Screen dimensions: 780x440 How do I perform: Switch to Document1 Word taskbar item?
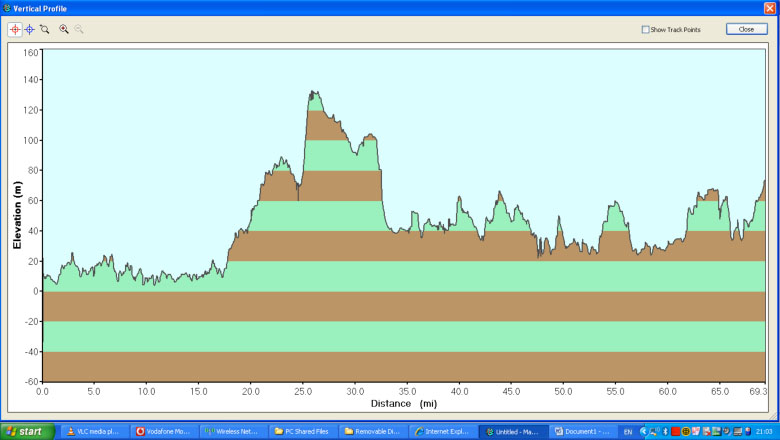point(582,432)
